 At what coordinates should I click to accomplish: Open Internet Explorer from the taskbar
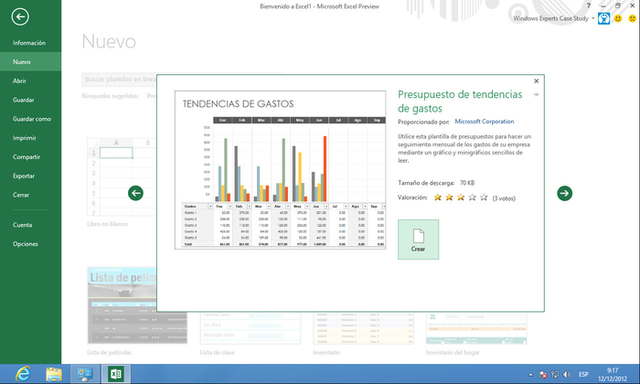23,374
